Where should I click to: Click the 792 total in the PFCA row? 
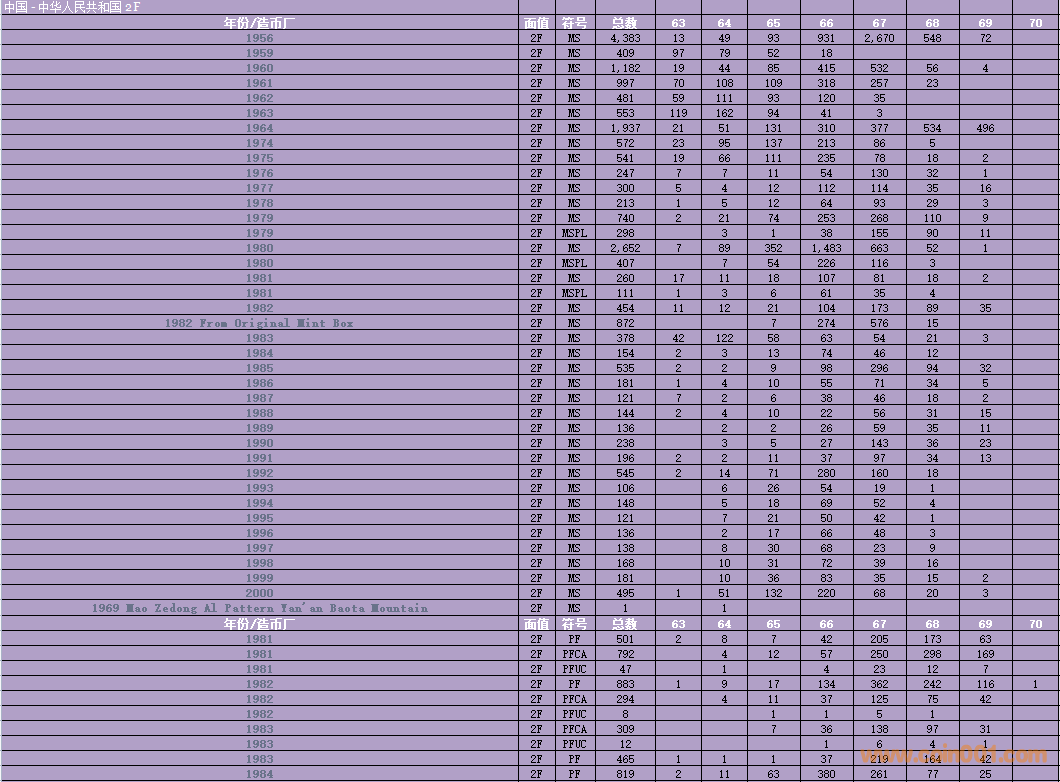coord(625,654)
